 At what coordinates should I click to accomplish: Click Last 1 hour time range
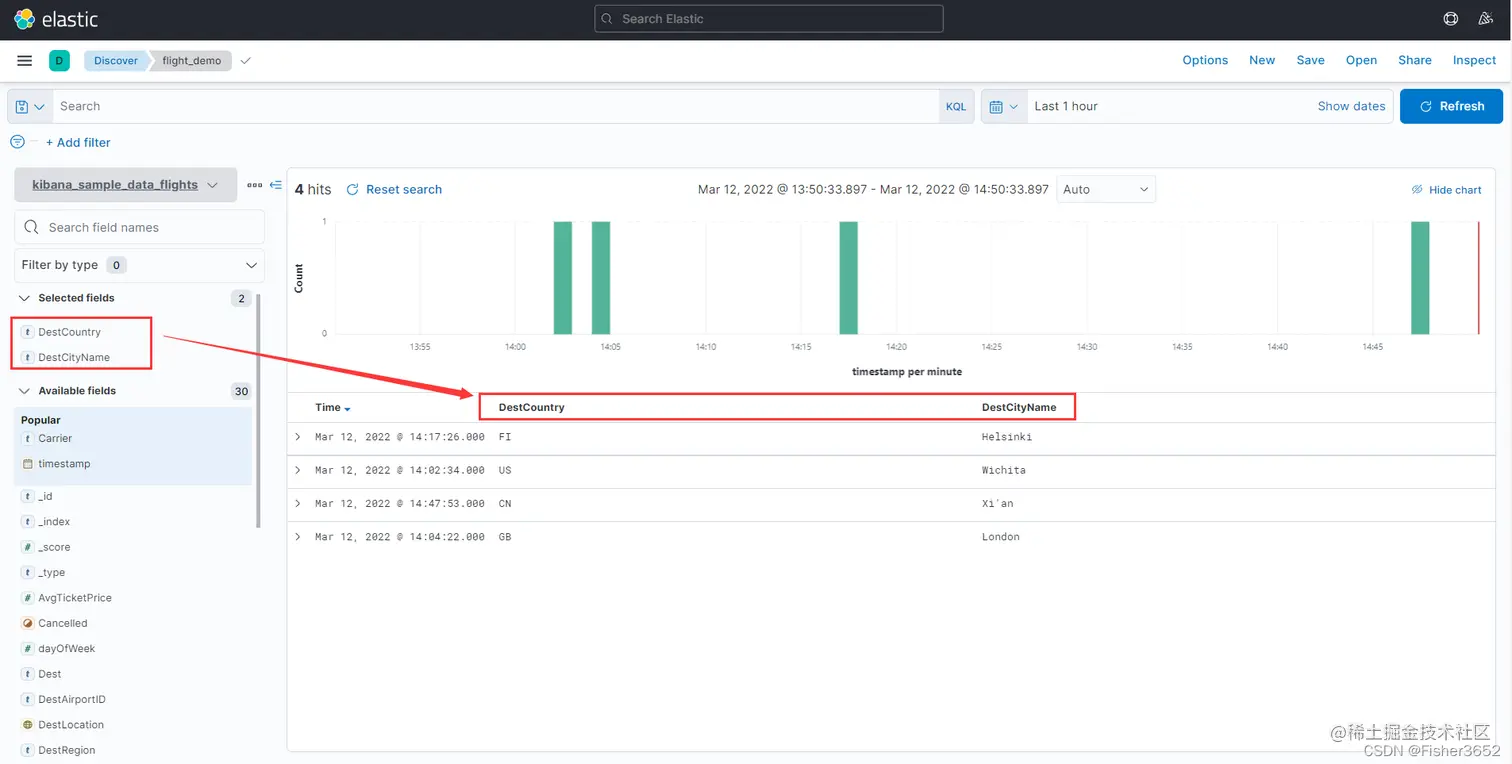click(x=1066, y=106)
